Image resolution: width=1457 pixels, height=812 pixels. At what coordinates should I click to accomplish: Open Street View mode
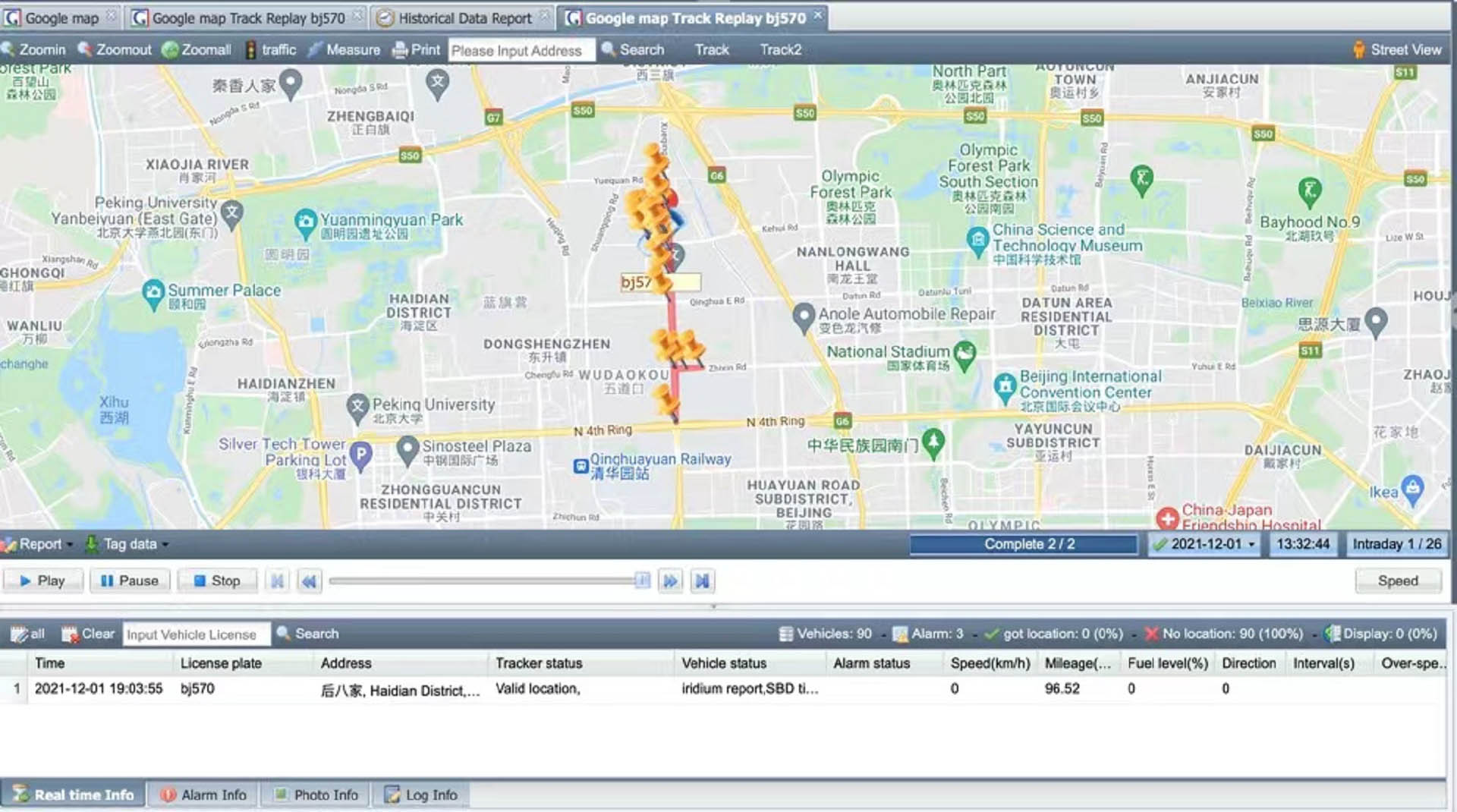(x=1397, y=50)
